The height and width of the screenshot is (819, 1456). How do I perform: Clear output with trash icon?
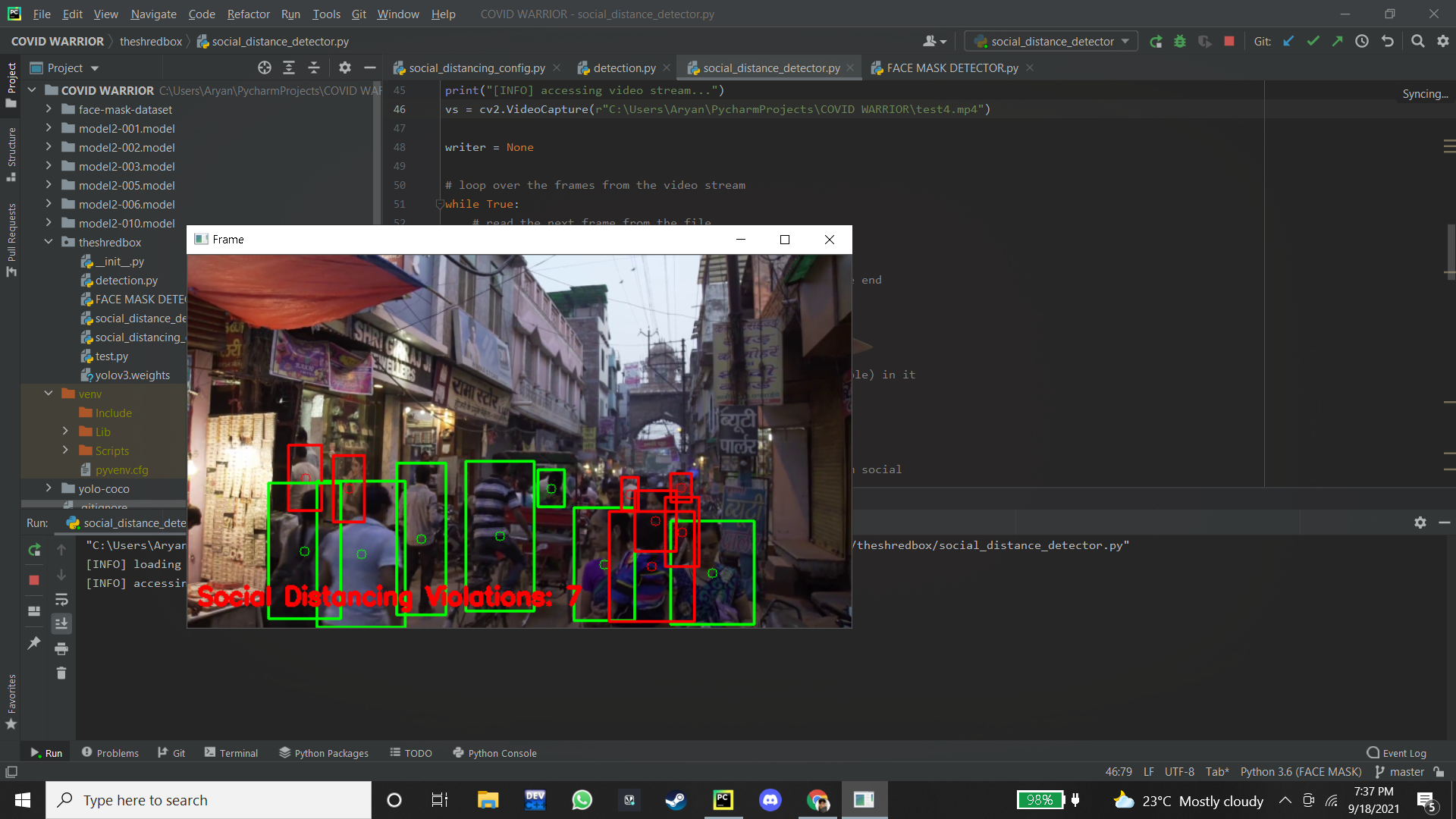coord(61,673)
